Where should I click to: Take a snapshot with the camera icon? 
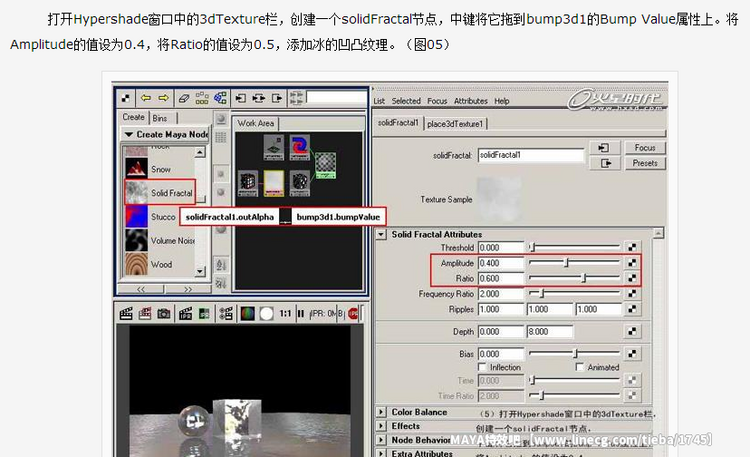(164, 314)
